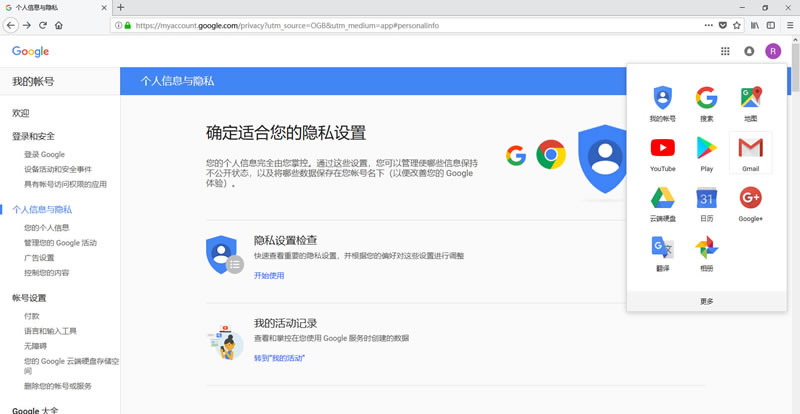Click the 隐私设置检查 heading
Viewport: 800px width, 414px height.
click(286, 240)
